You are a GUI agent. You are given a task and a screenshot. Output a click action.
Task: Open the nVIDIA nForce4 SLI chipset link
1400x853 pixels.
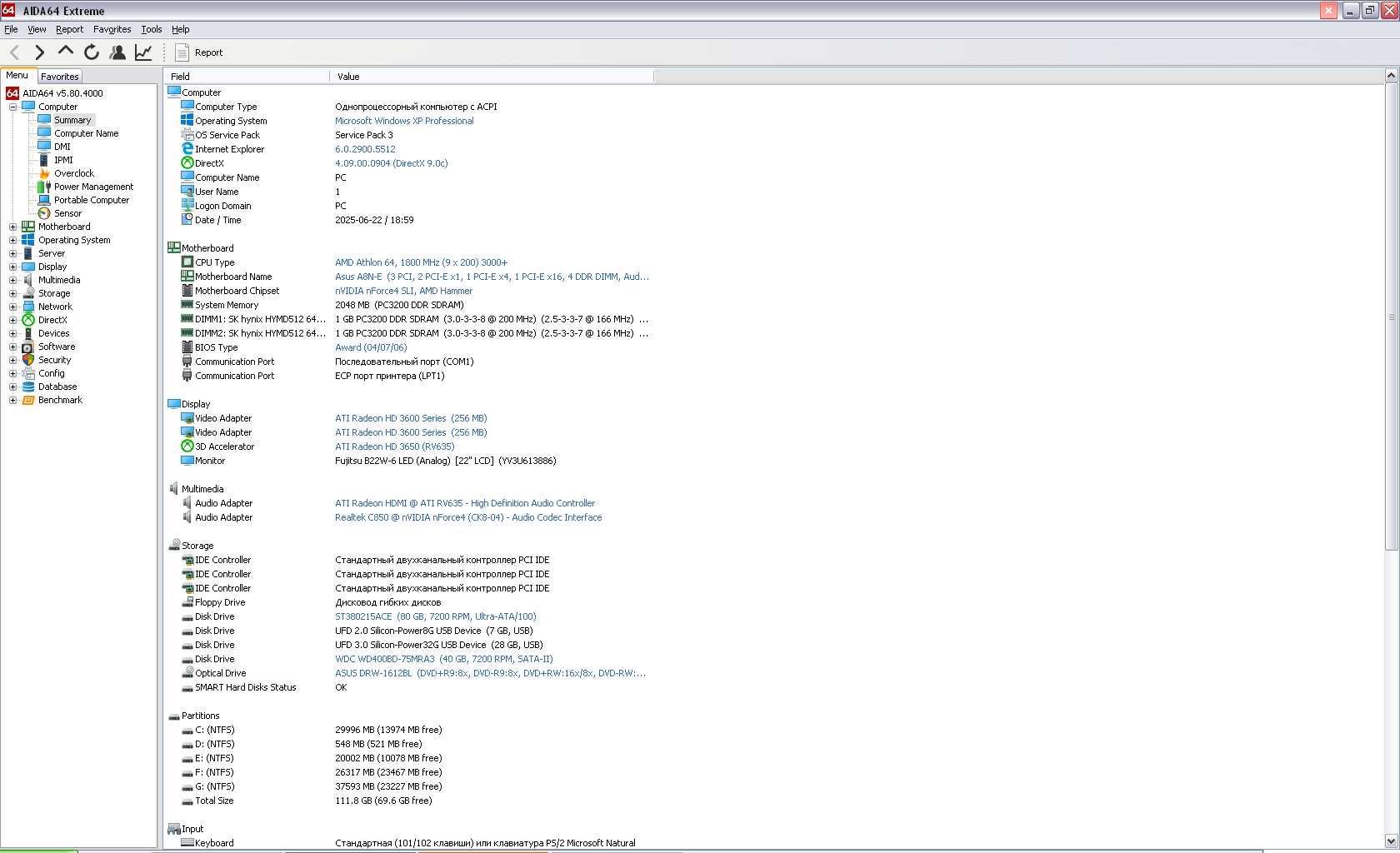pos(403,291)
